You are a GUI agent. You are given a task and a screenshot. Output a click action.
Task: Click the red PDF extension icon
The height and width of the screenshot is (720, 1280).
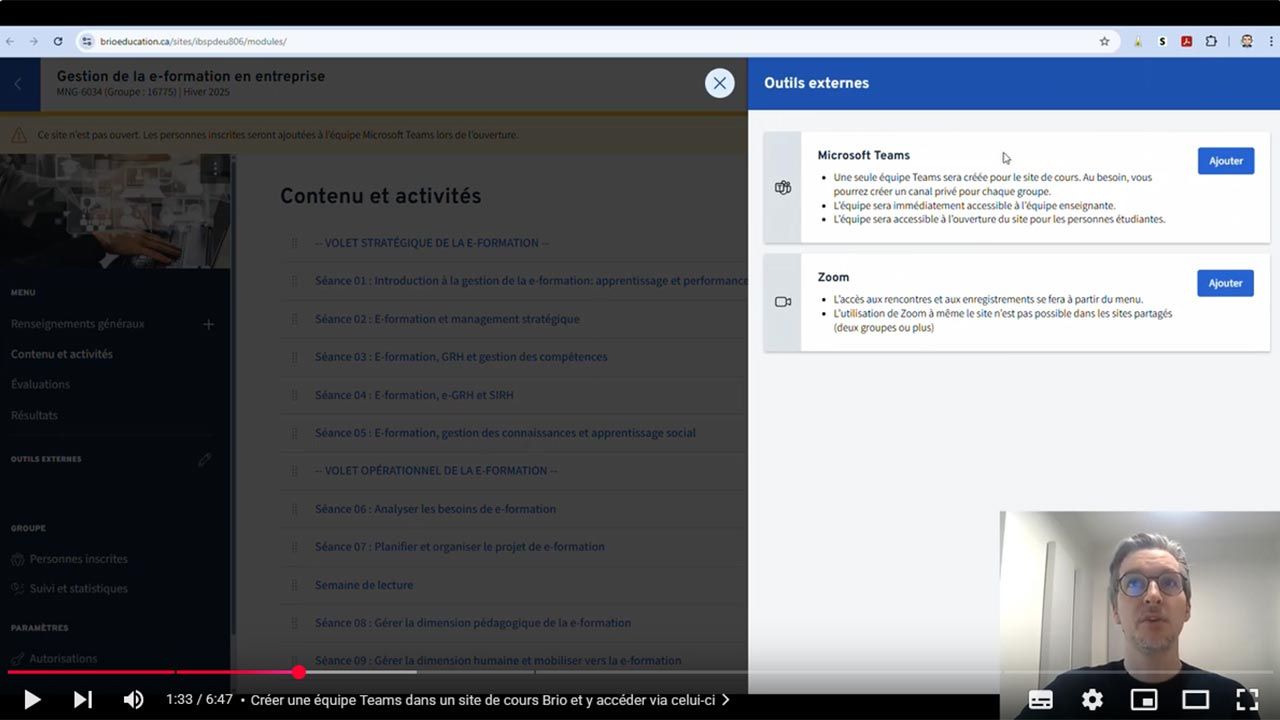click(x=1186, y=41)
